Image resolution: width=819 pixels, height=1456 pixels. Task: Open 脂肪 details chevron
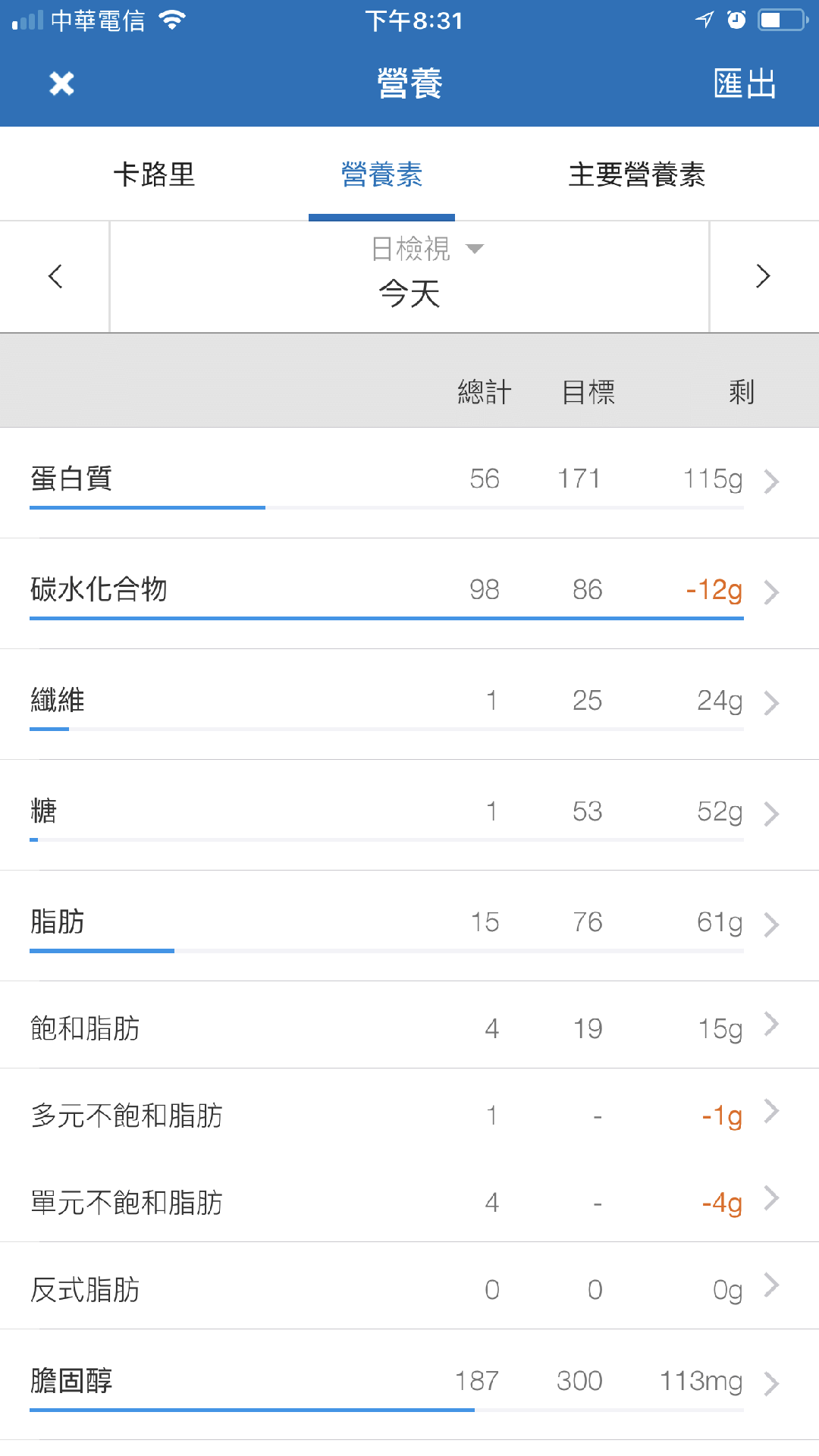point(771,924)
